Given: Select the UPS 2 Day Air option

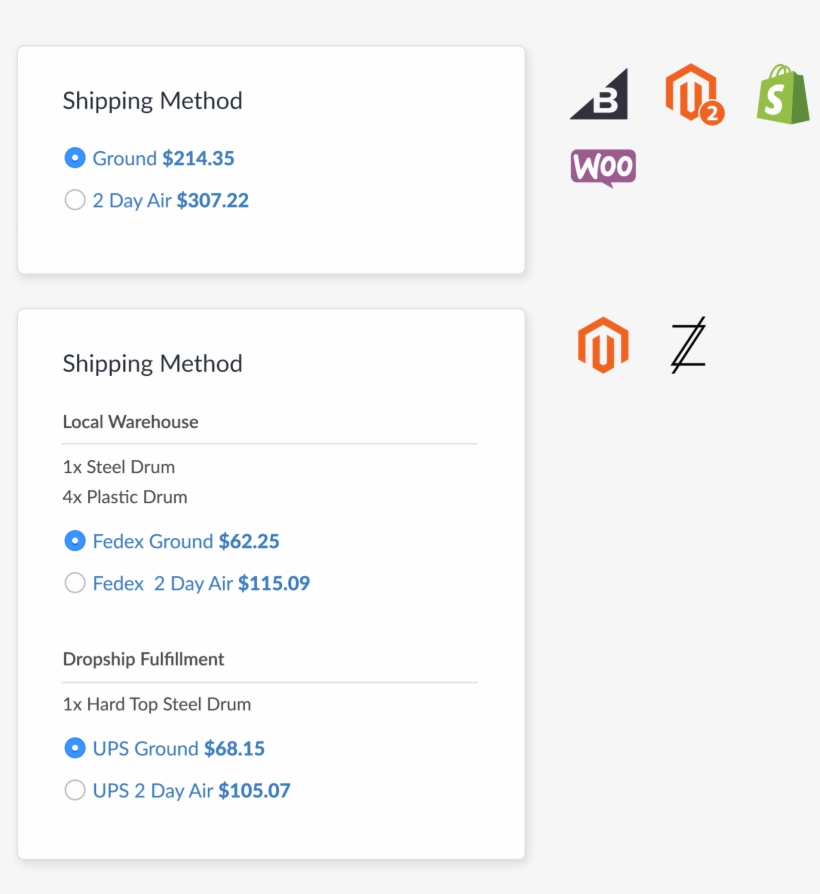Looking at the screenshot, I should click(x=75, y=790).
